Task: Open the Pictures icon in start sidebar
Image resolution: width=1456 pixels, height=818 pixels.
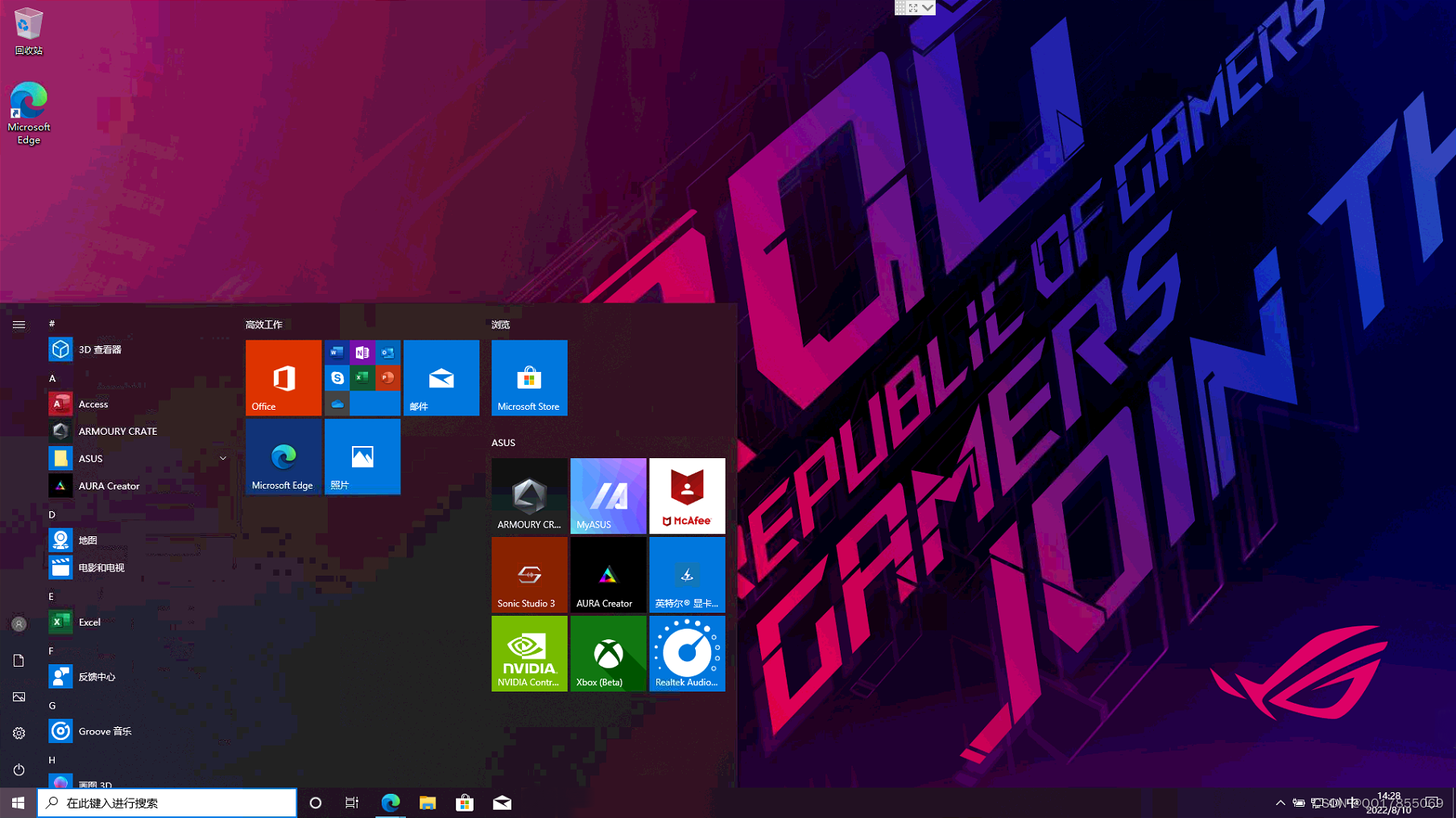Action: (x=19, y=696)
